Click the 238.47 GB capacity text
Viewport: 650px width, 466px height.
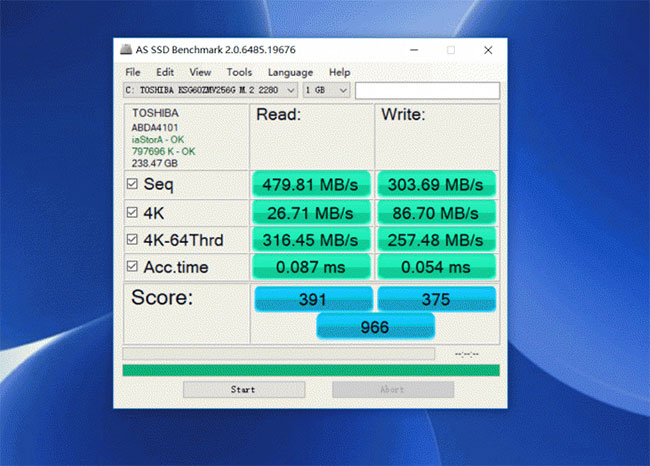155,163
